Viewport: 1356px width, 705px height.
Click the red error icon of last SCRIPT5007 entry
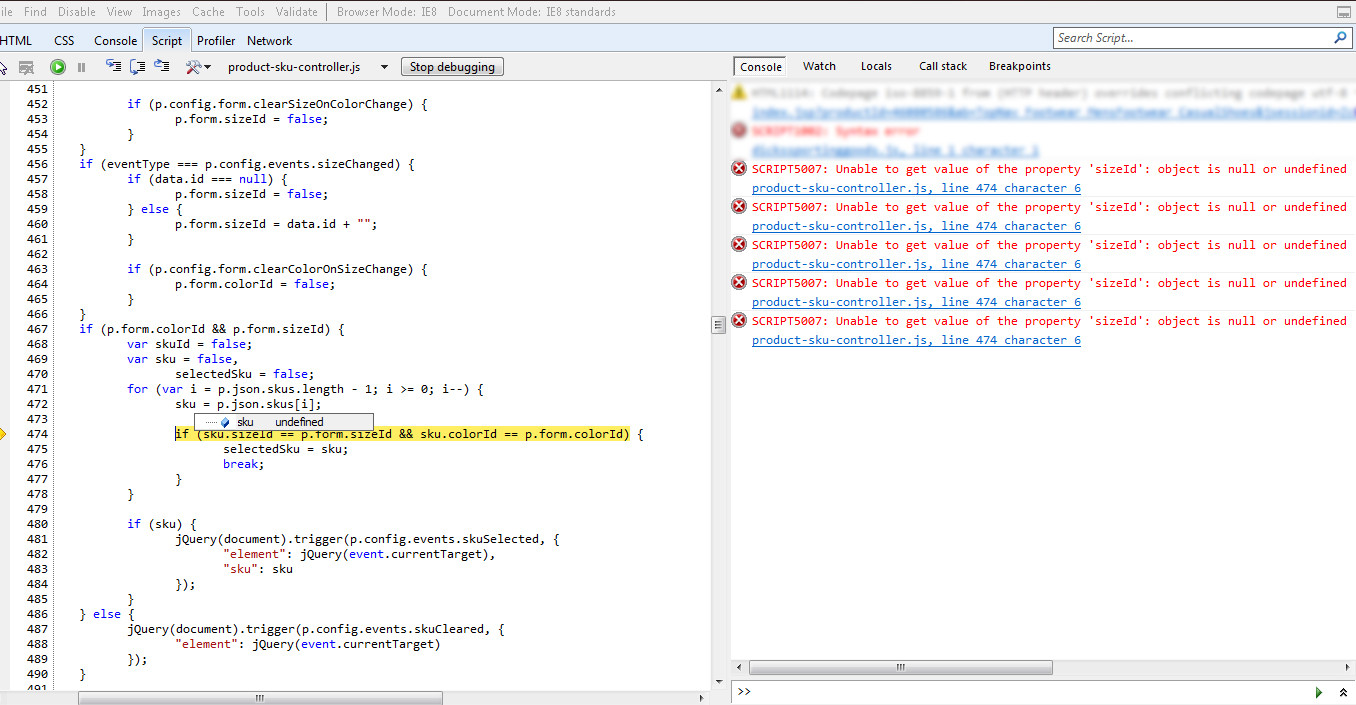pyautogui.click(x=739, y=320)
